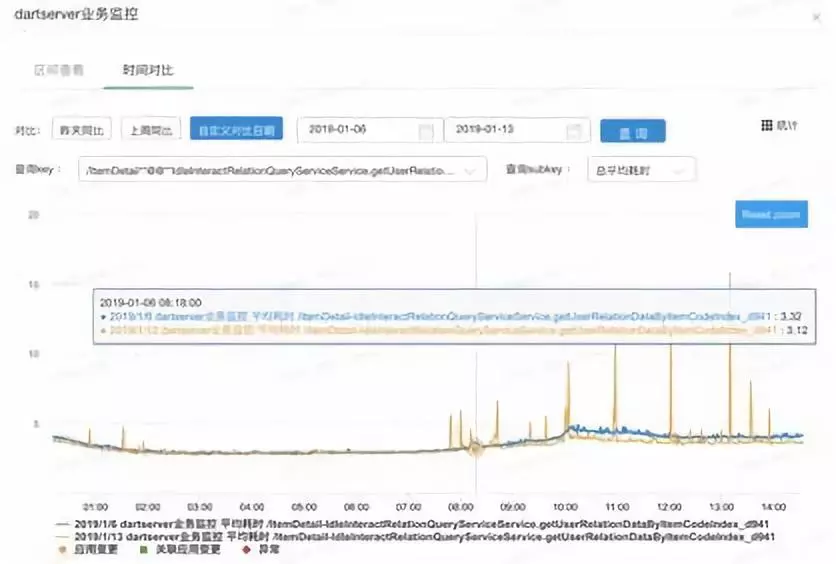Switch to the time comparison tab
The image size is (836, 564).
148,70
